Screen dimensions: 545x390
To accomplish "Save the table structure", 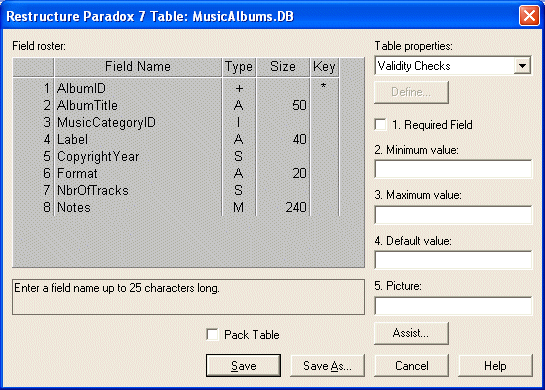I will click(x=243, y=365).
